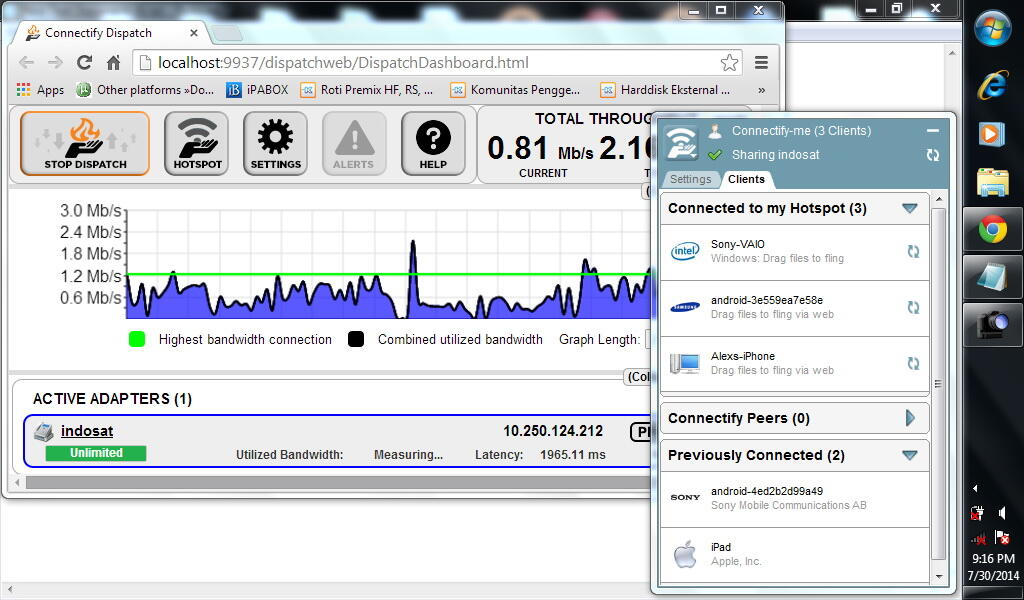Open the indosat adapter link
This screenshot has height=600, width=1024.
tap(87, 431)
